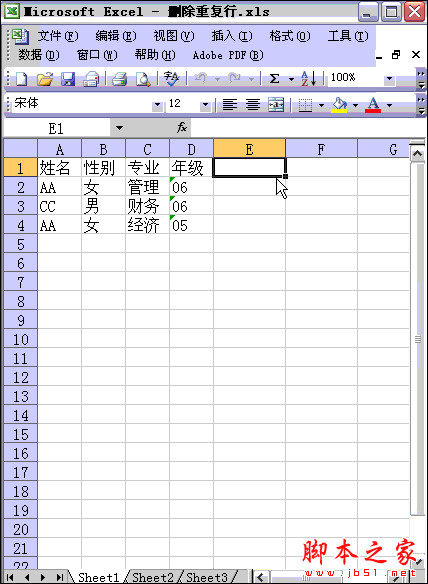This screenshot has width=428, height=584.
Task: Click the last-sheet navigation arrow
Action: pyautogui.click(x=60, y=577)
